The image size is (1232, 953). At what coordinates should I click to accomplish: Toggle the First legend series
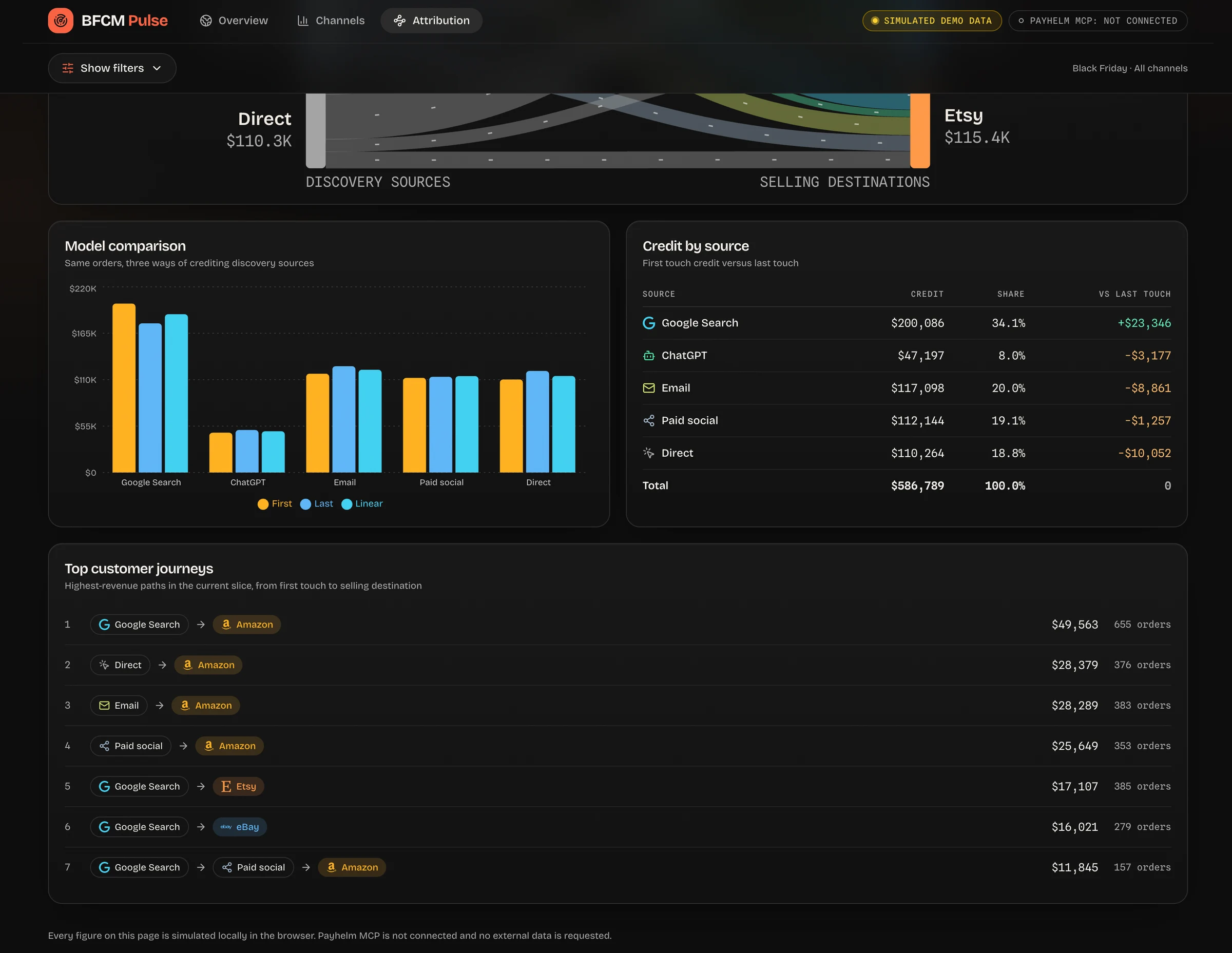click(275, 503)
